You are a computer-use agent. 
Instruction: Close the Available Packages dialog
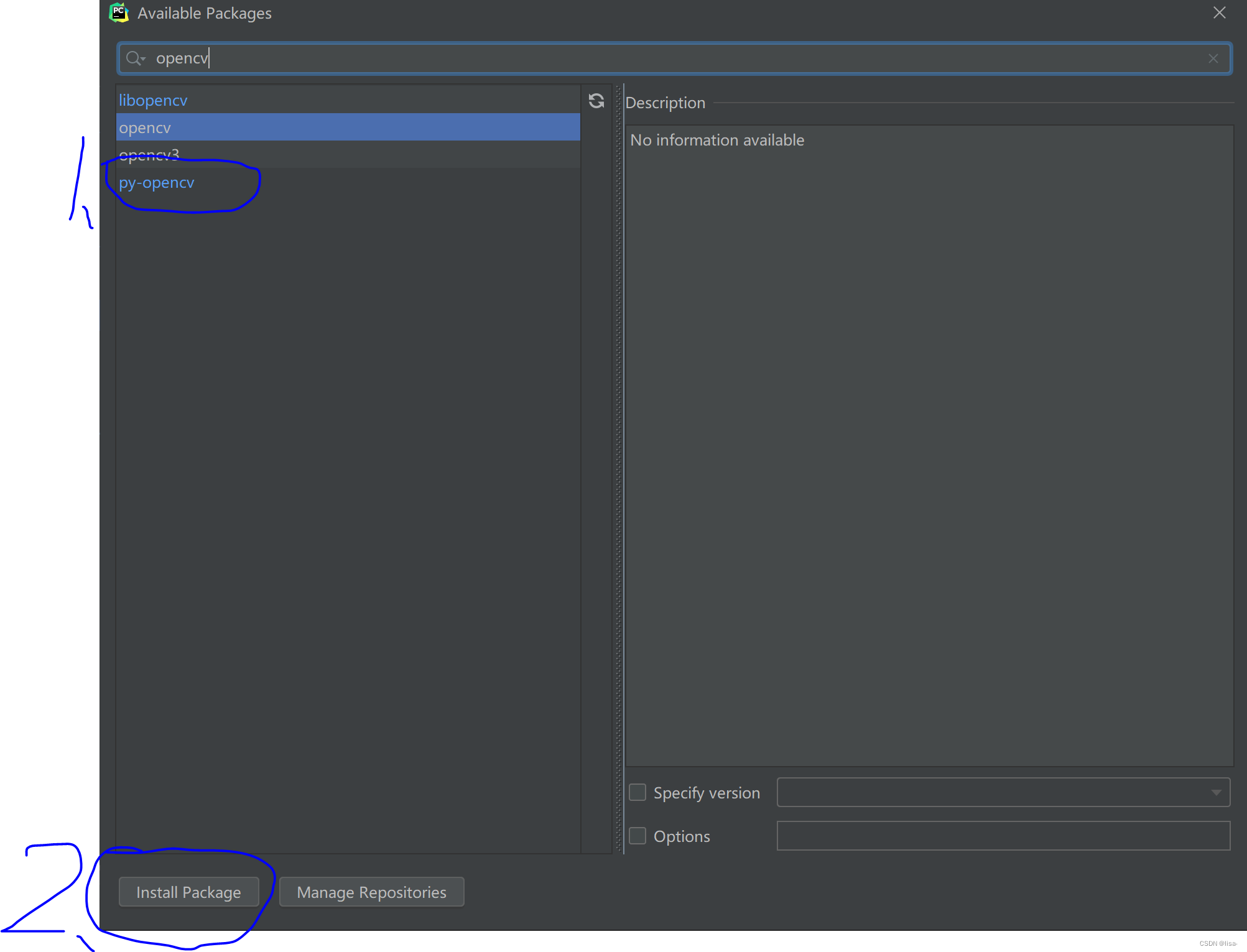[x=1219, y=12]
